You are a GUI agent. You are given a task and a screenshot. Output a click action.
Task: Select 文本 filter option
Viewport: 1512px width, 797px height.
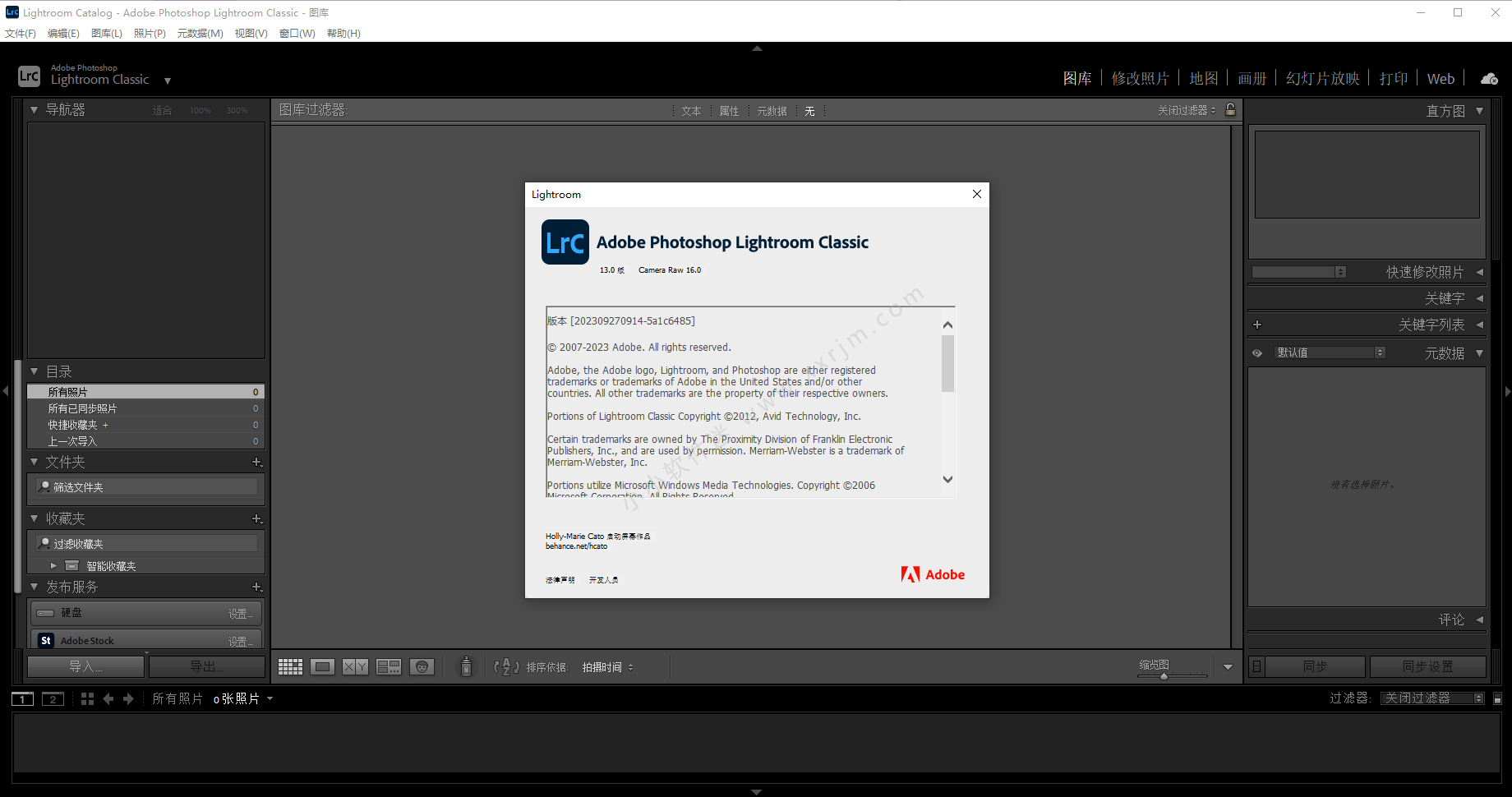pyautogui.click(x=691, y=111)
